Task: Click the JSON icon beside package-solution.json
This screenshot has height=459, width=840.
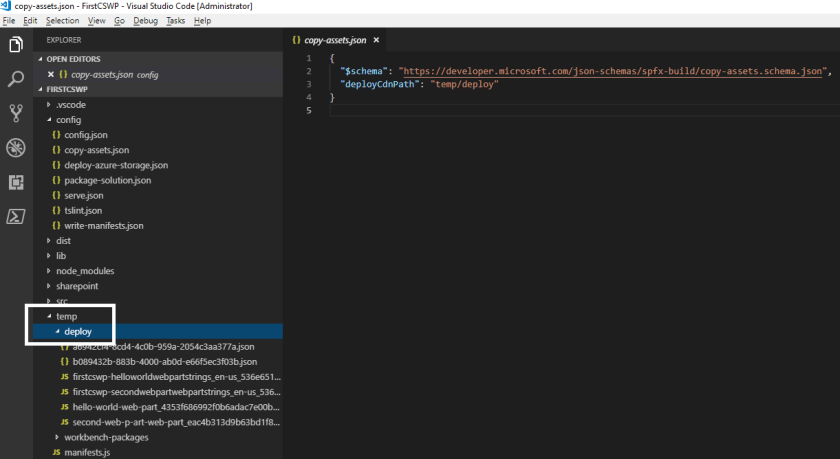Action: pyautogui.click(x=56, y=180)
